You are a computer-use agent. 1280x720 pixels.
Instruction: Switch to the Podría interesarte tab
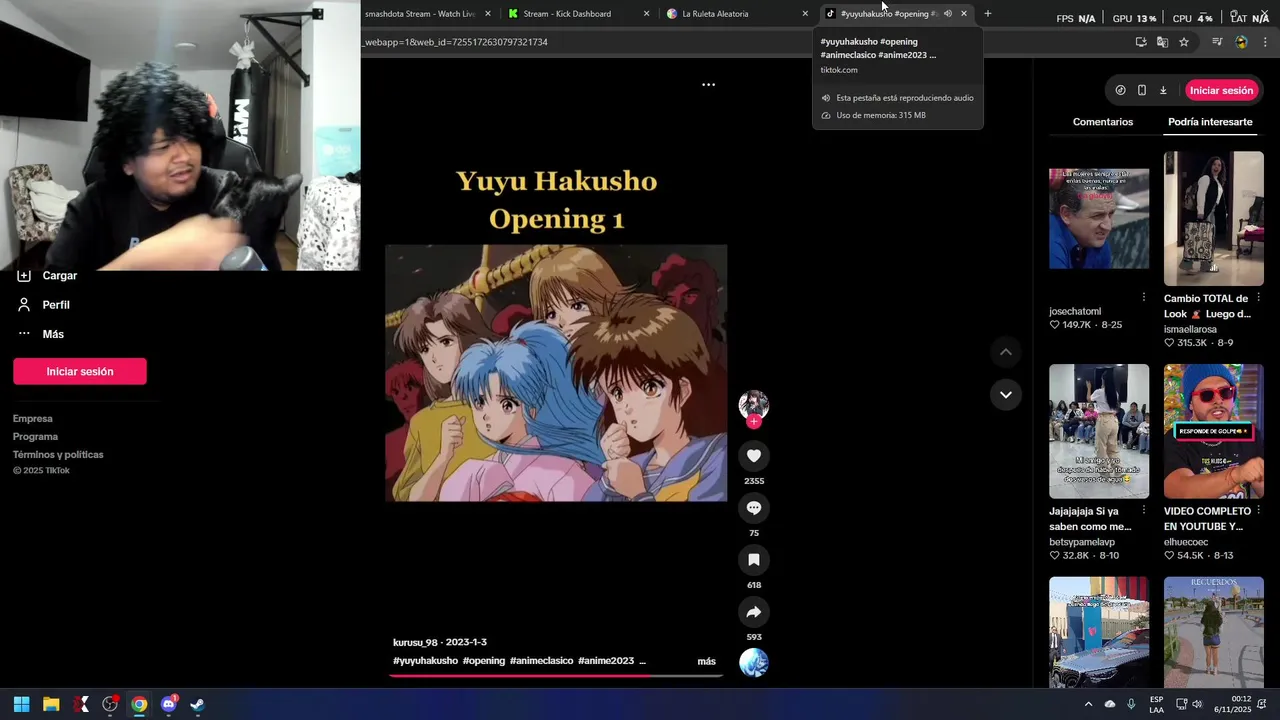pos(1210,122)
